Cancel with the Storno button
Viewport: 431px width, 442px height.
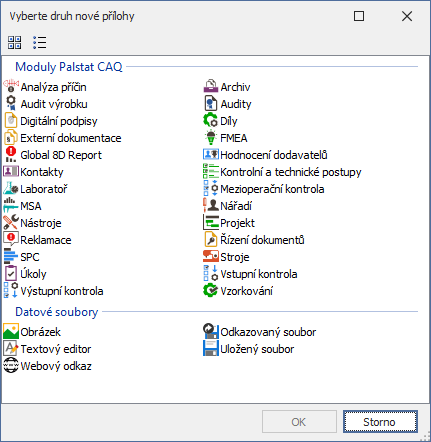click(x=380, y=422)
